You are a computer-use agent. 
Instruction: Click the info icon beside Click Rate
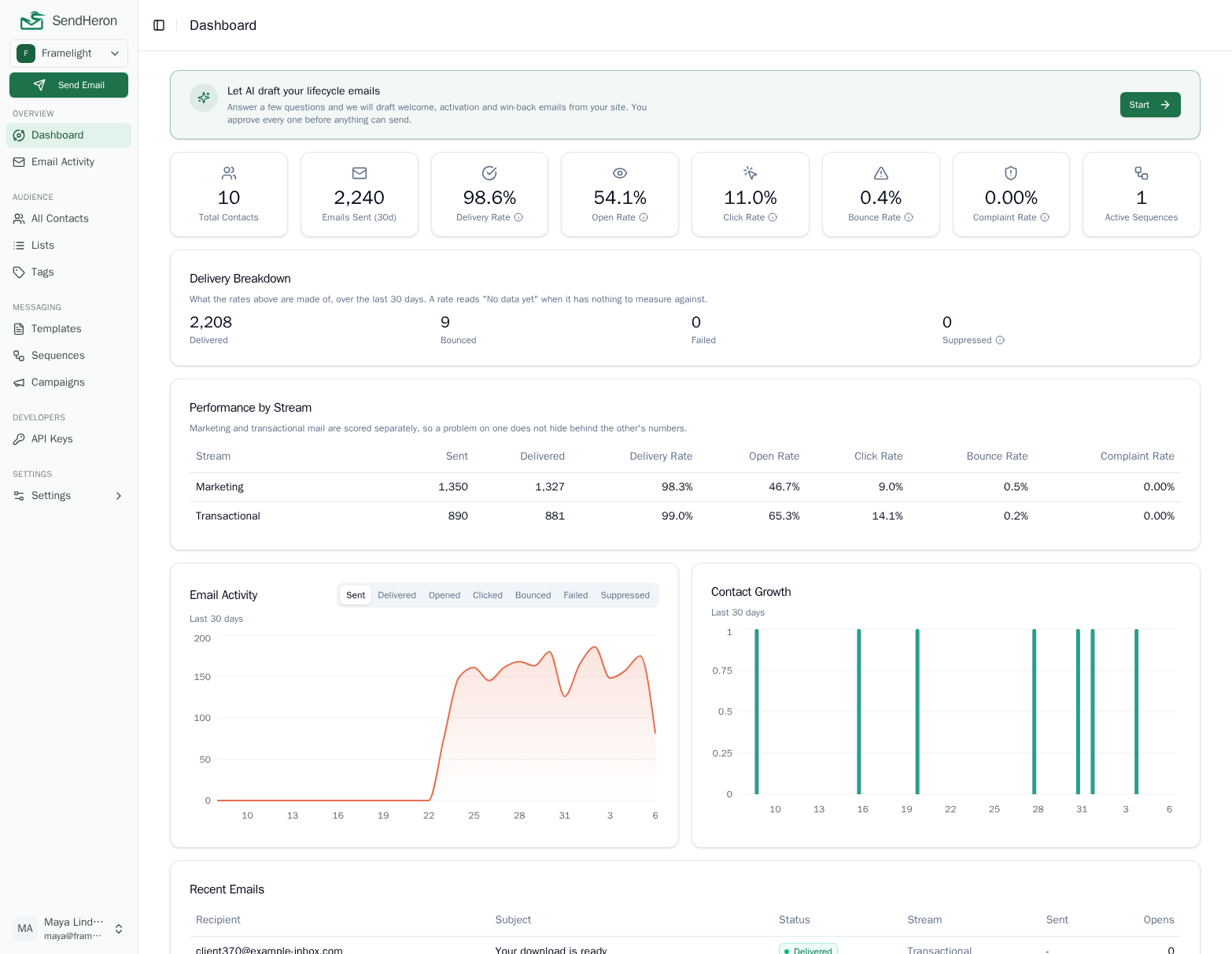(773, 217)
